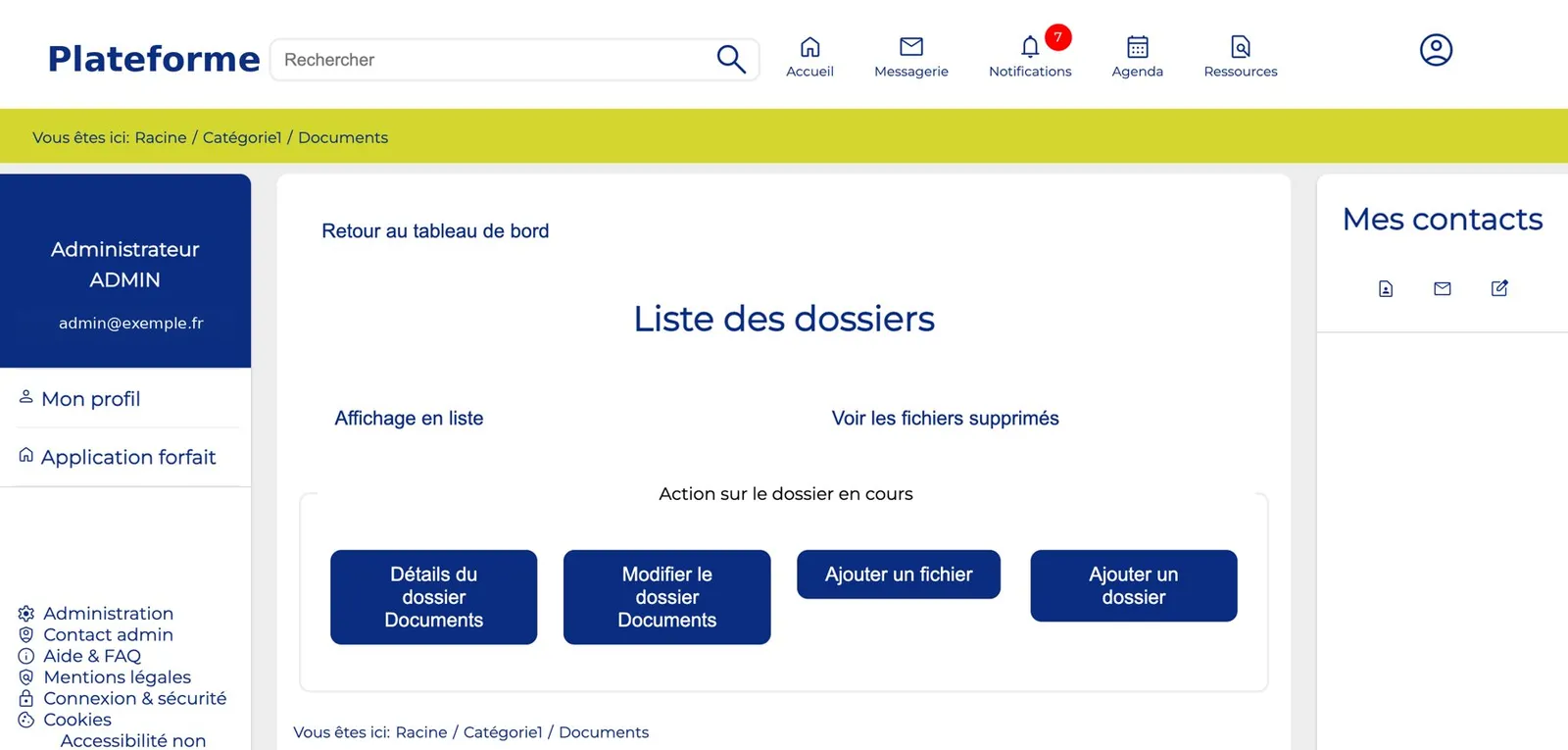
Task: Click Racine in bottom breadcrumb
Action: click(421, 732)
